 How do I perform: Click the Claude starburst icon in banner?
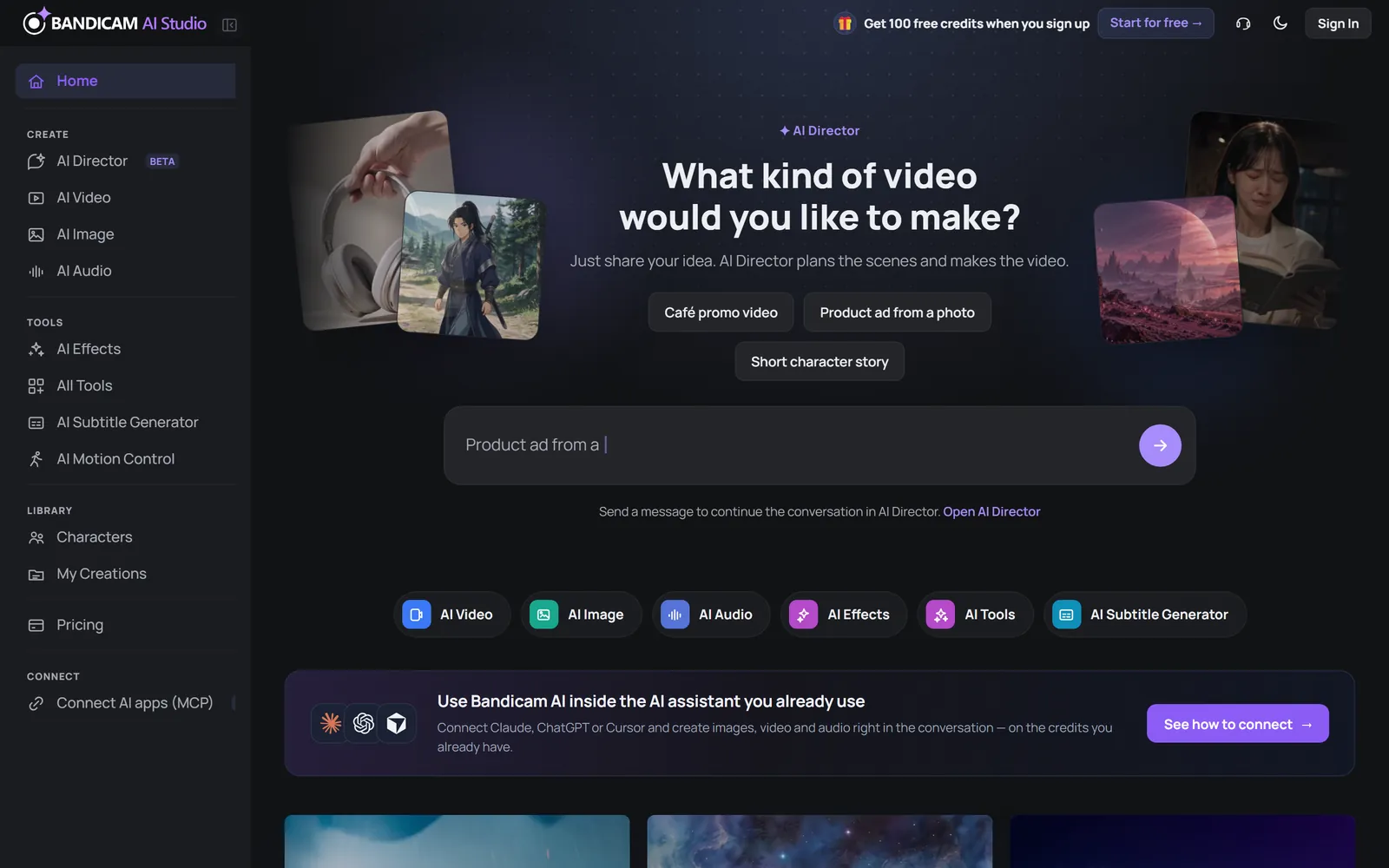(331, 723)
